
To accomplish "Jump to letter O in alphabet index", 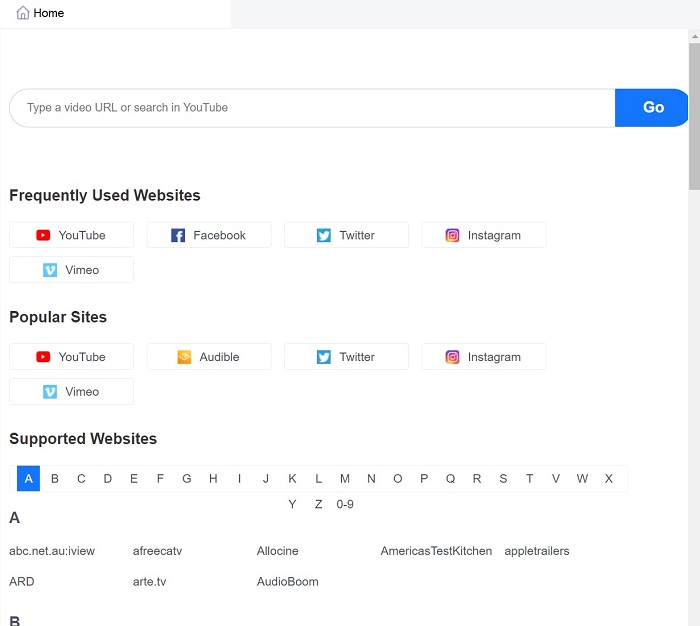I will 397,479.
